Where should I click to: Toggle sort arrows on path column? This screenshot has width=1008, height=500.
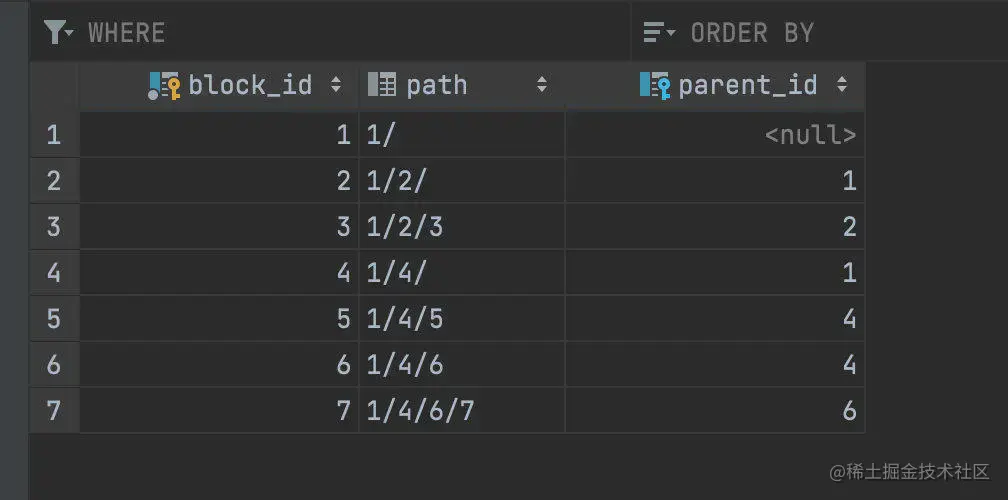pos(542,85)
